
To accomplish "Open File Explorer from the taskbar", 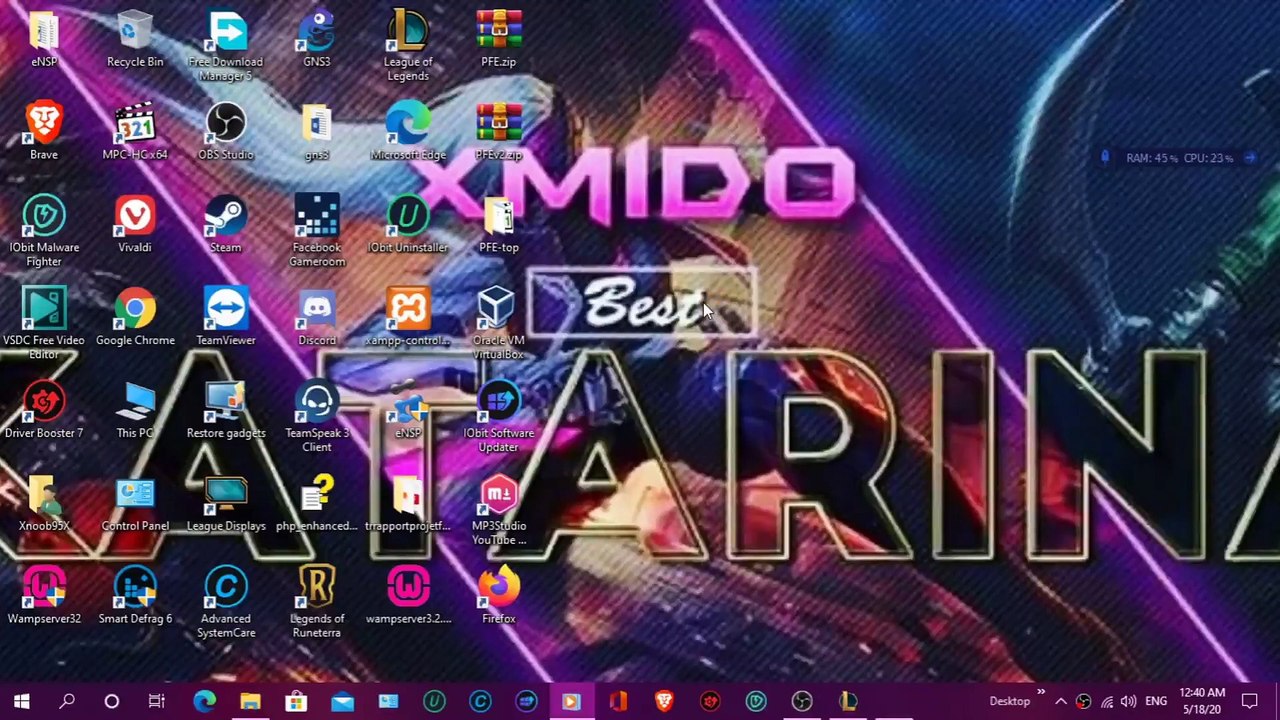I will (x=250, y=701).
